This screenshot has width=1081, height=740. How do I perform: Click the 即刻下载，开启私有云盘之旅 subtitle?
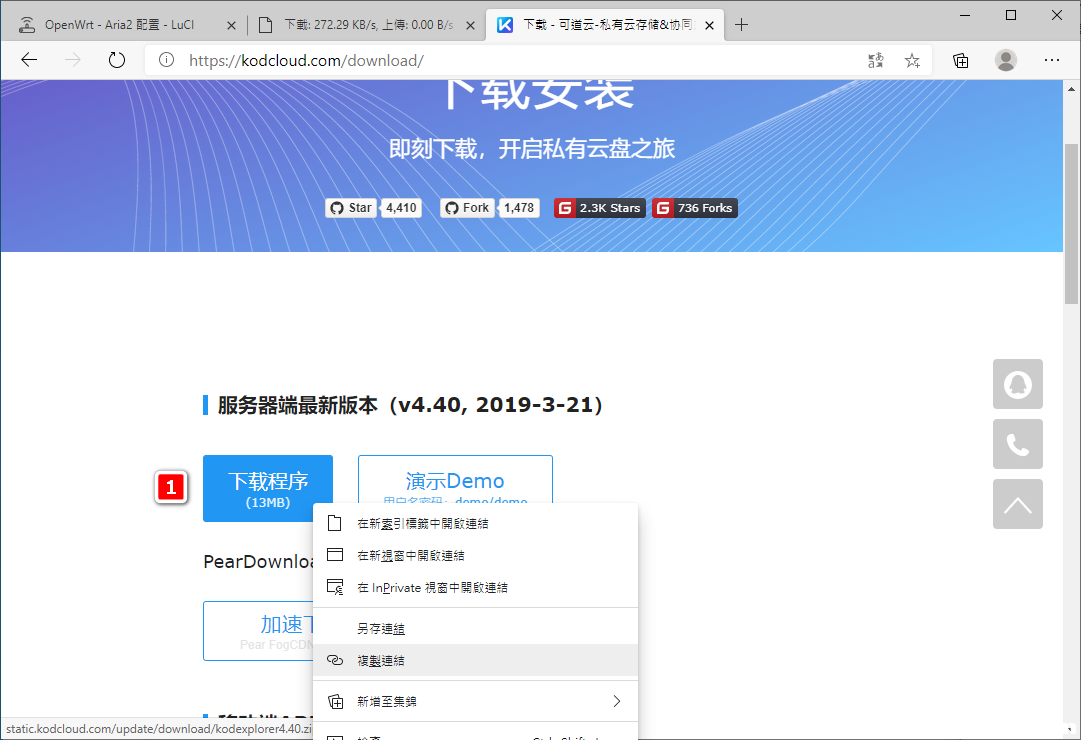coord(532,148)
